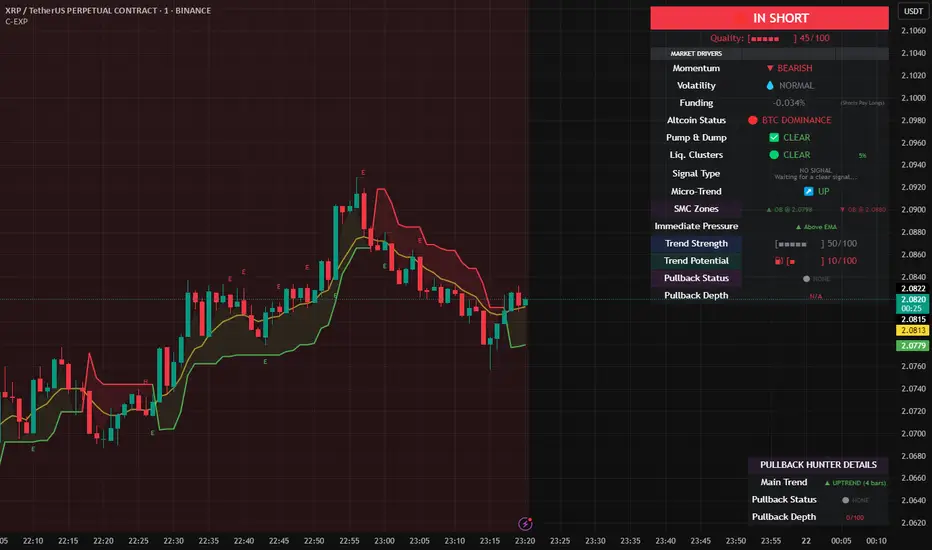Viewport: 932px width, 550px height.
Task: Click the grey circle in Pullback Hunter Pullback Status
Action: coord(845,500)
